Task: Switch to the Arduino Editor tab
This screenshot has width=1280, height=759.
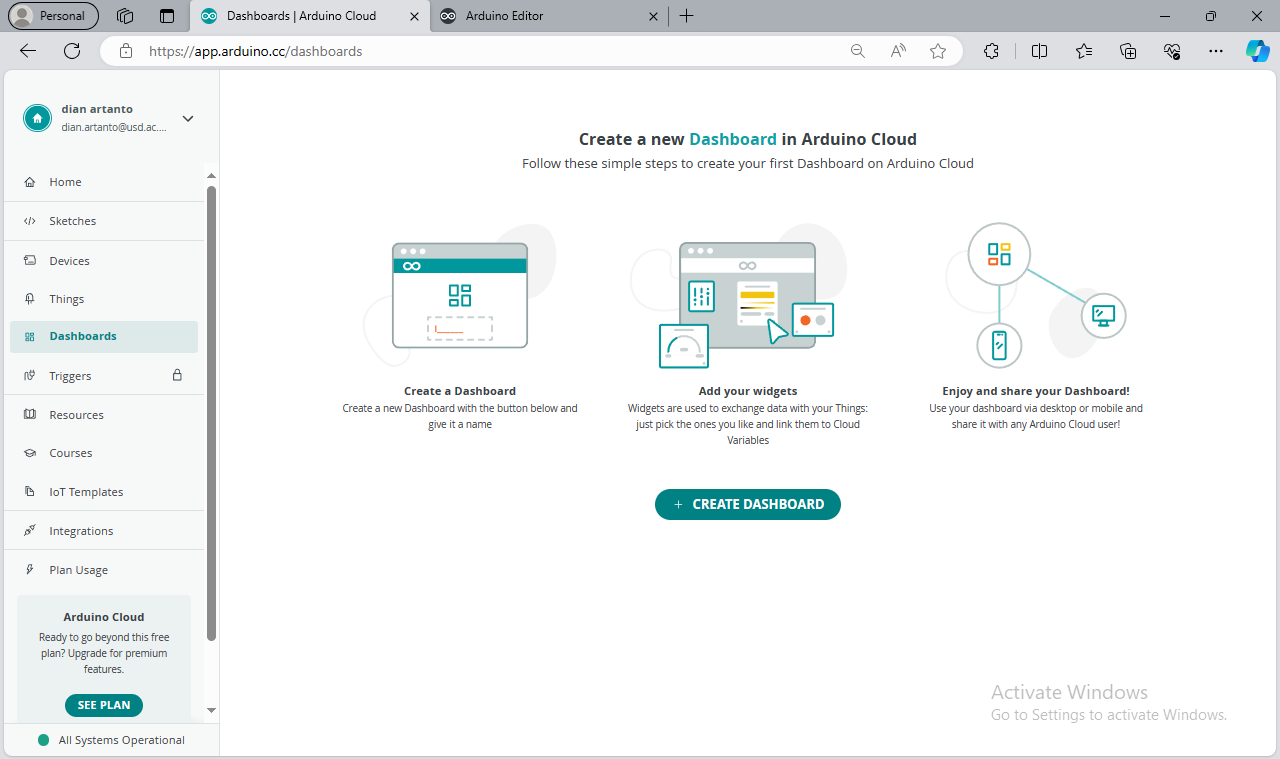Action: 549,16
